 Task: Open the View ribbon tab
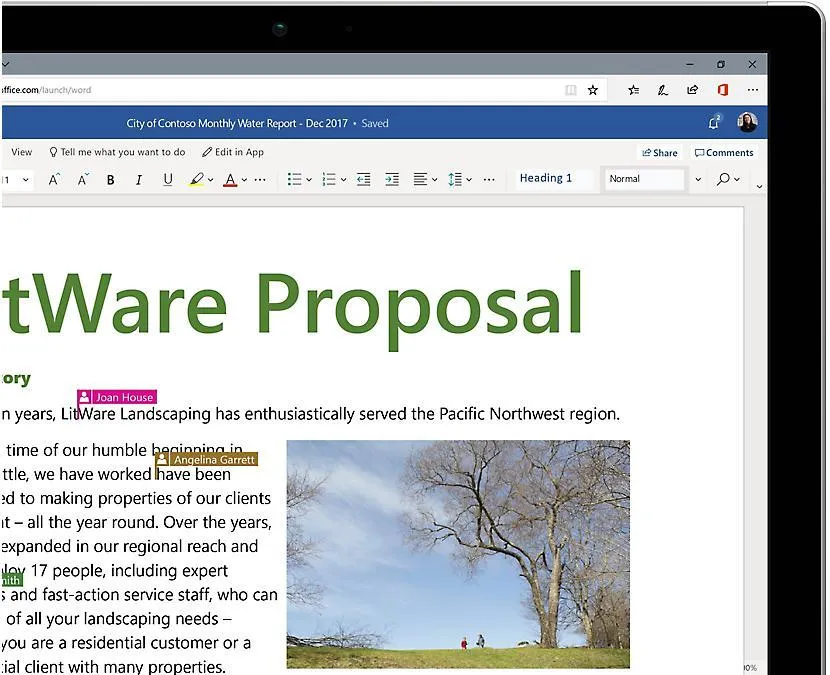point(22,152)
